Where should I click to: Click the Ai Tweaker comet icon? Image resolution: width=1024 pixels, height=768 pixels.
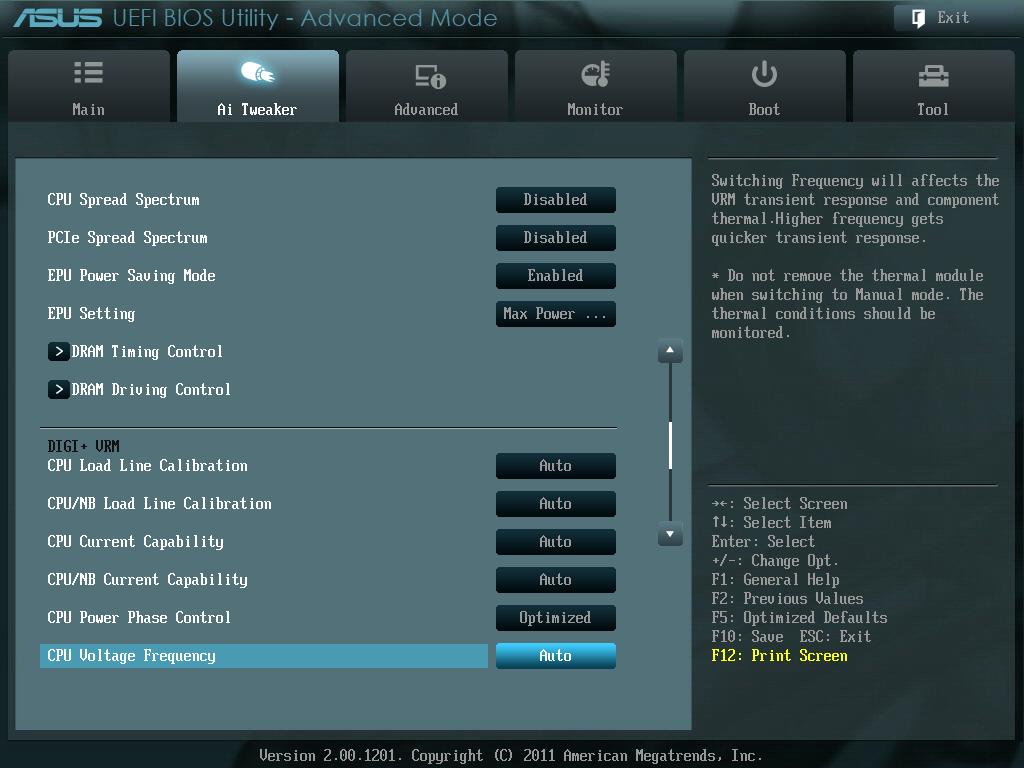pos(257,72)
